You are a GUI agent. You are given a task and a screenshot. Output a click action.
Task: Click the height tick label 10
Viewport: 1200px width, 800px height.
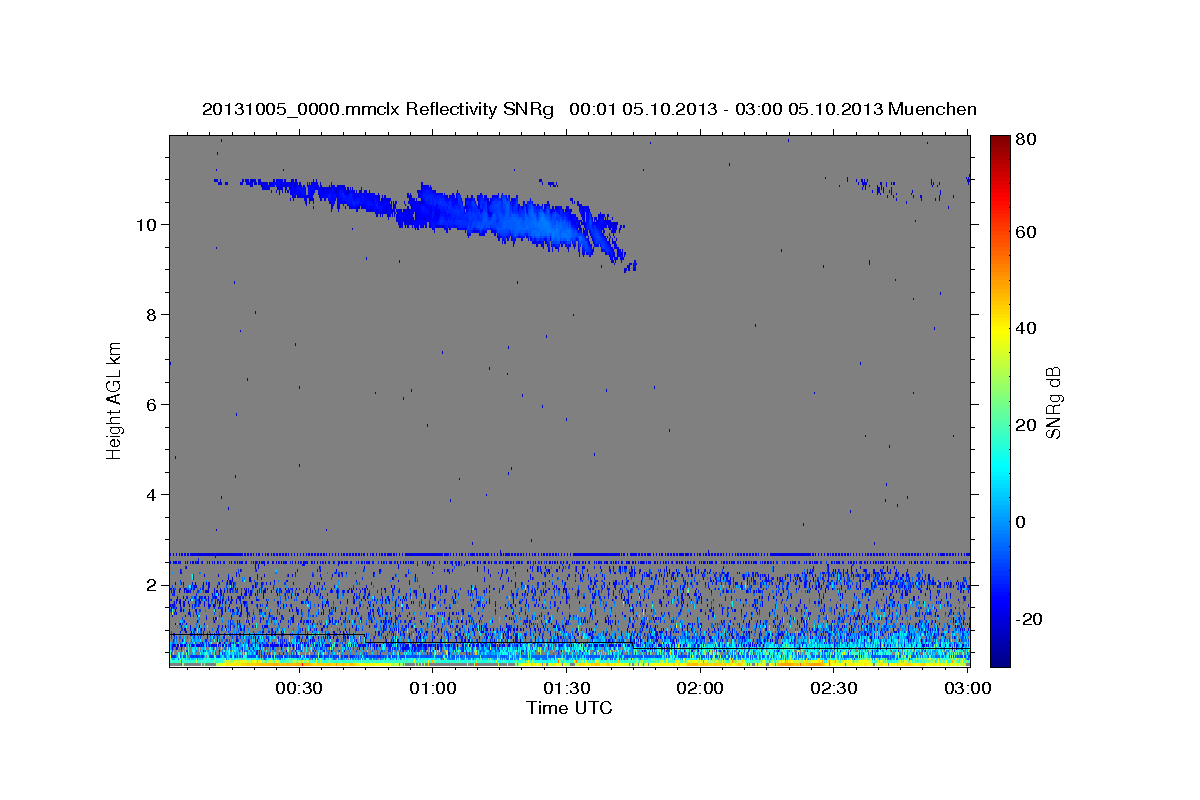146,224
